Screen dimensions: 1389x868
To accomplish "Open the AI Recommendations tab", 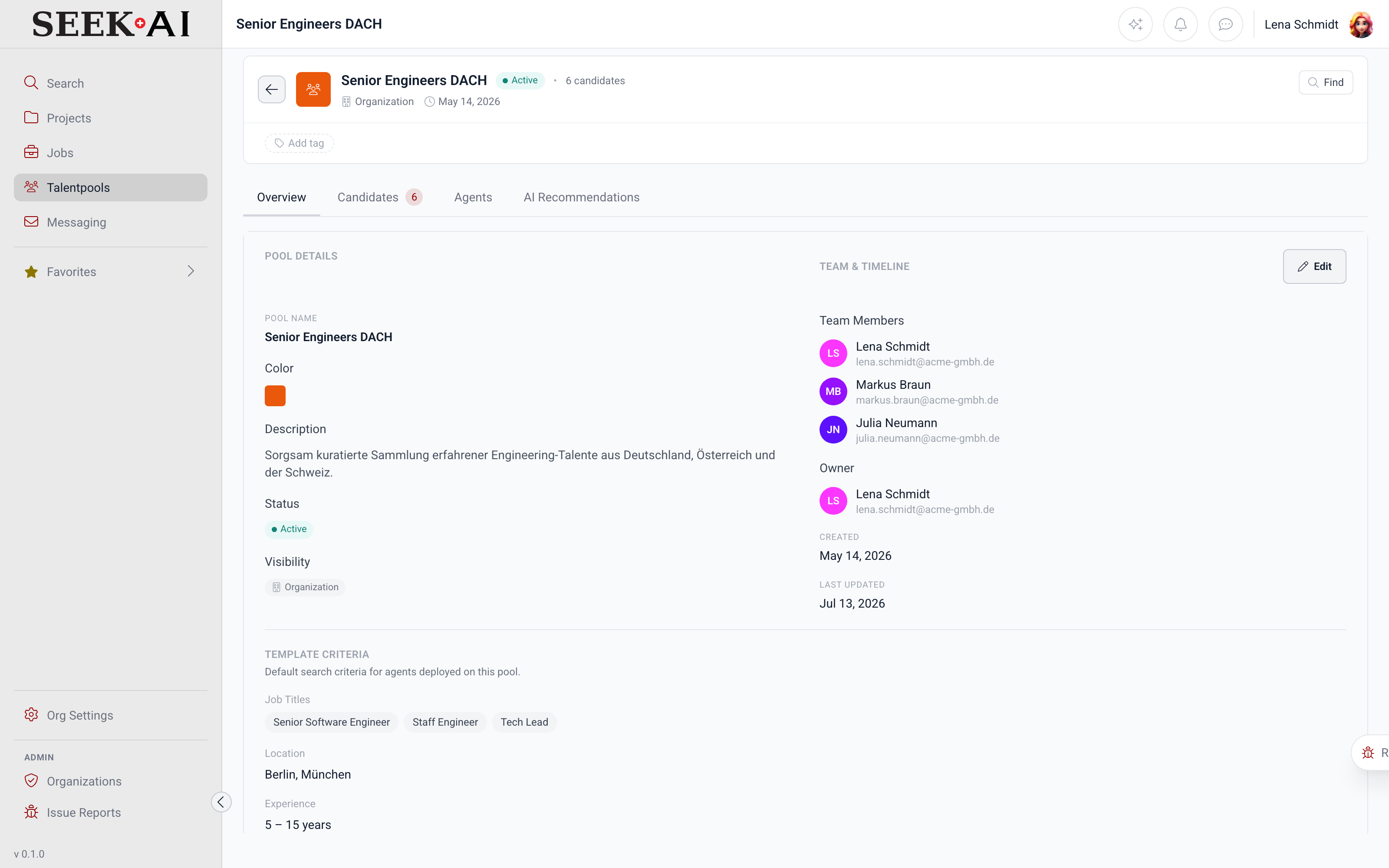I will [581, 197].
